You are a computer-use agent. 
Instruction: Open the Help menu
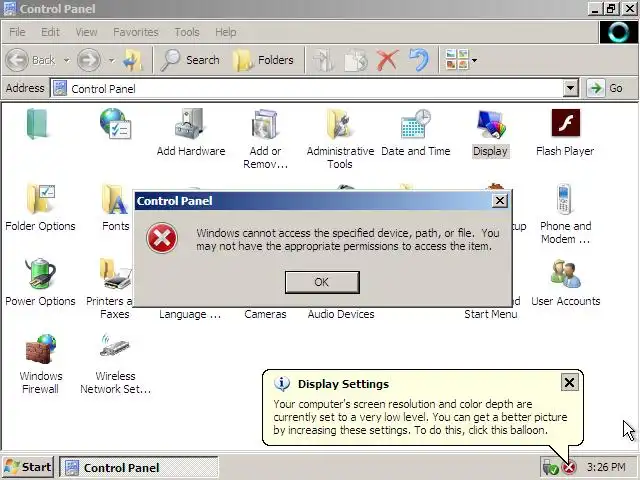225,32
